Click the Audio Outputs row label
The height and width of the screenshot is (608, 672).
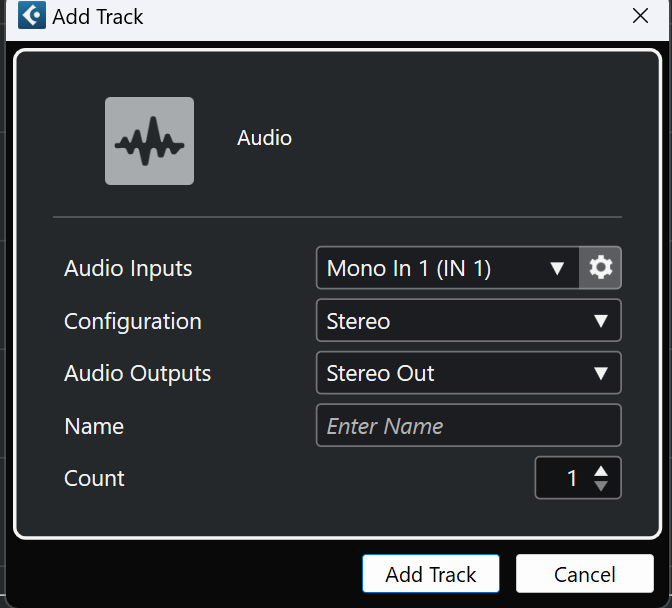pyautogui.click(x=138, y=373)
